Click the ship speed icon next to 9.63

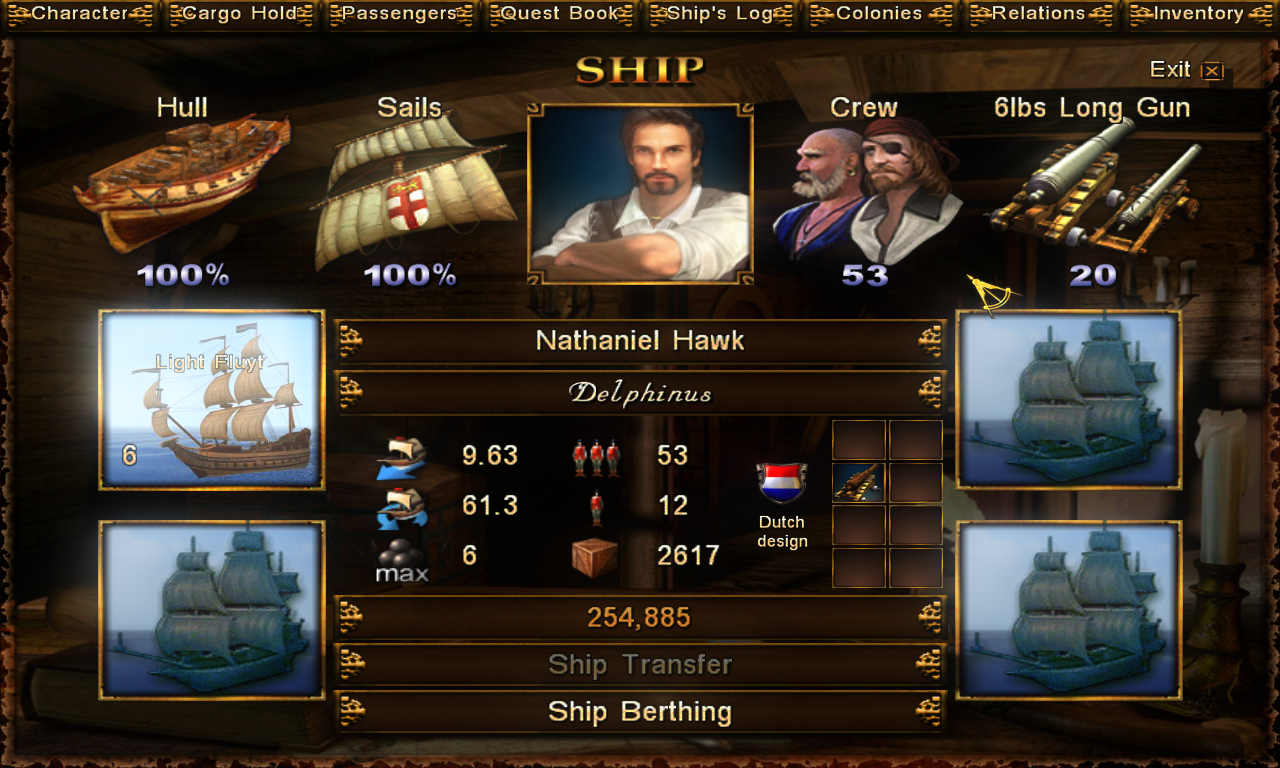(402, 457)
